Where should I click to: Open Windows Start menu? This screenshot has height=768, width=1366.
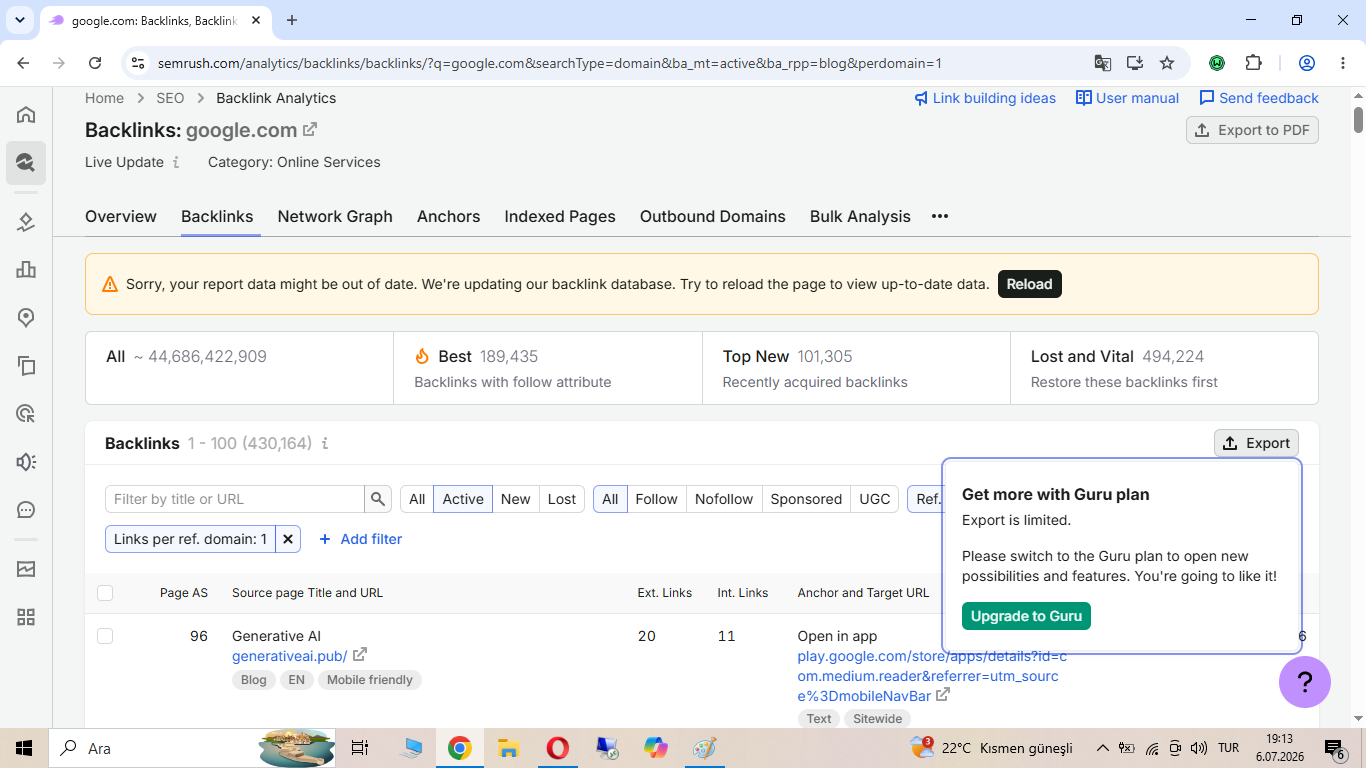pyautogui.click(x=24, y=748)
